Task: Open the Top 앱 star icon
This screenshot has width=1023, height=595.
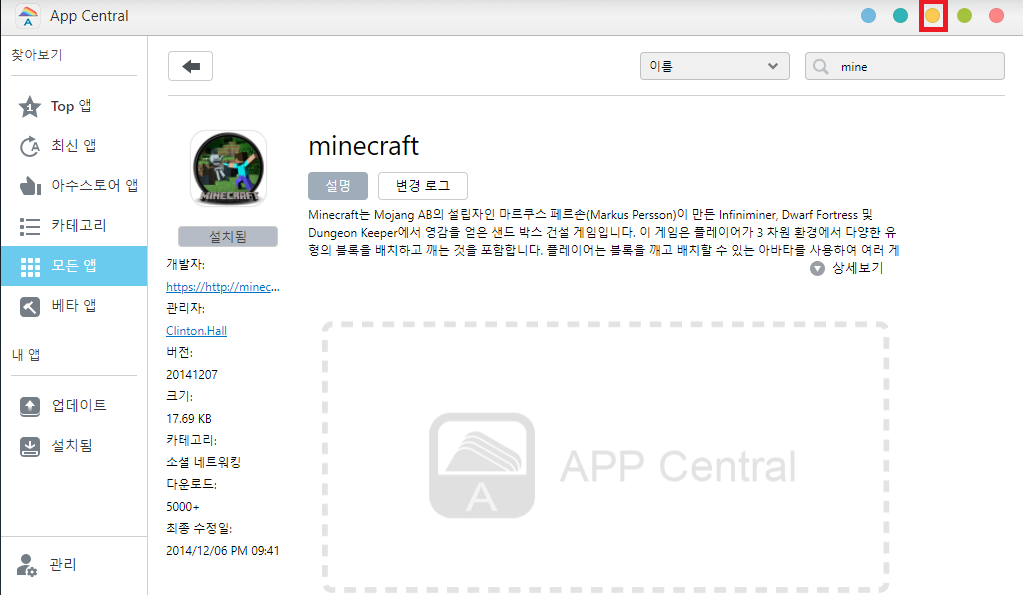Action: point(29,106)
